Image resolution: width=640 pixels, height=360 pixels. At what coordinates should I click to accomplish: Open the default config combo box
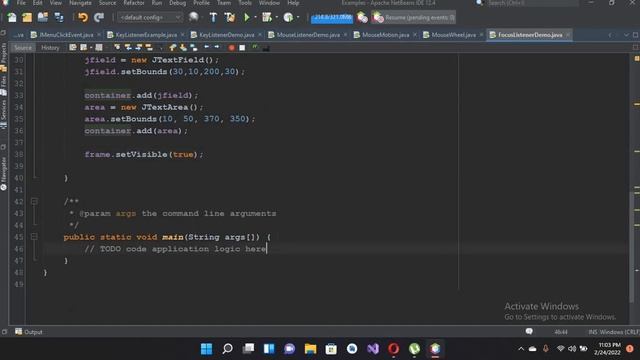coord(149,17)
